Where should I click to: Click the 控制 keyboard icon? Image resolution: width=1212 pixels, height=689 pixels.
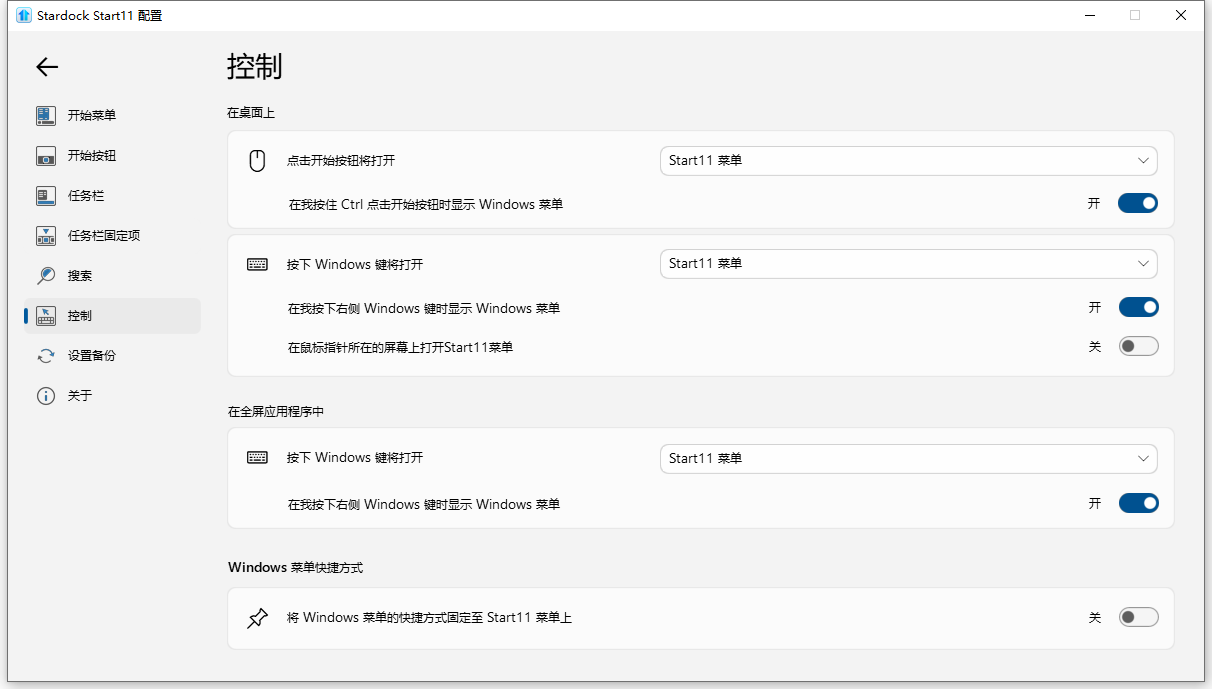point(46,315)
